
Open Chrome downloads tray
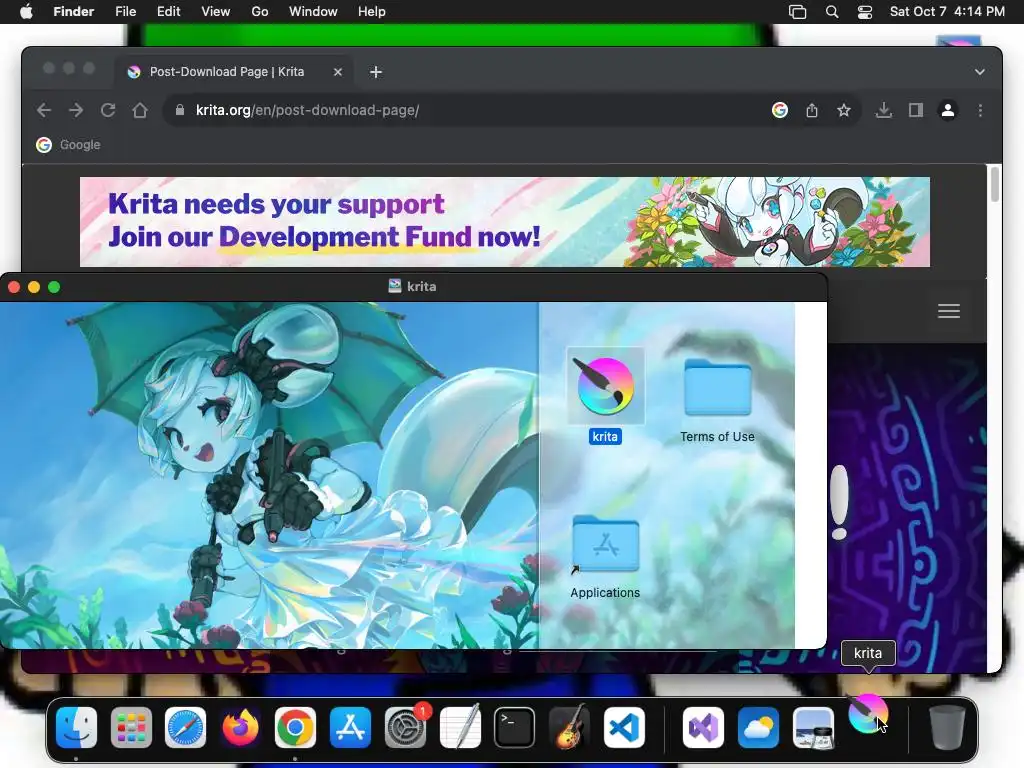884,110
